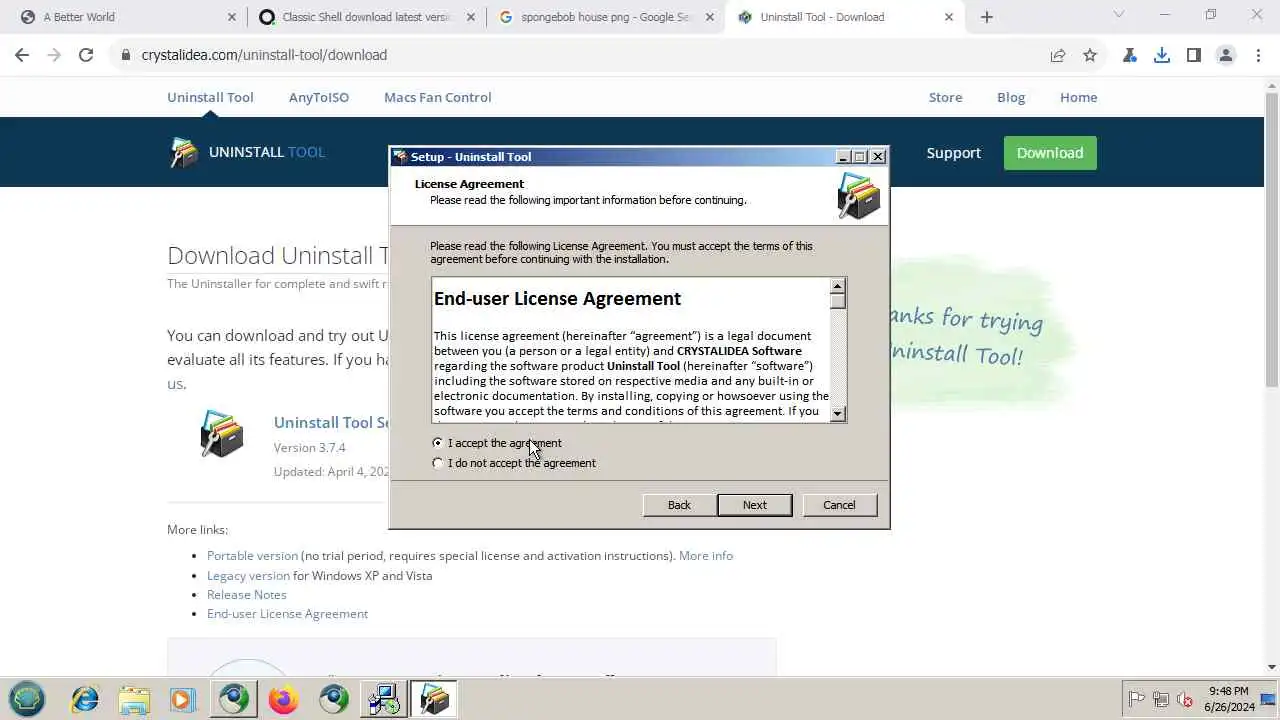Open the Support page link
This screenshot has width=1280, height=720.
coord(953,153)
